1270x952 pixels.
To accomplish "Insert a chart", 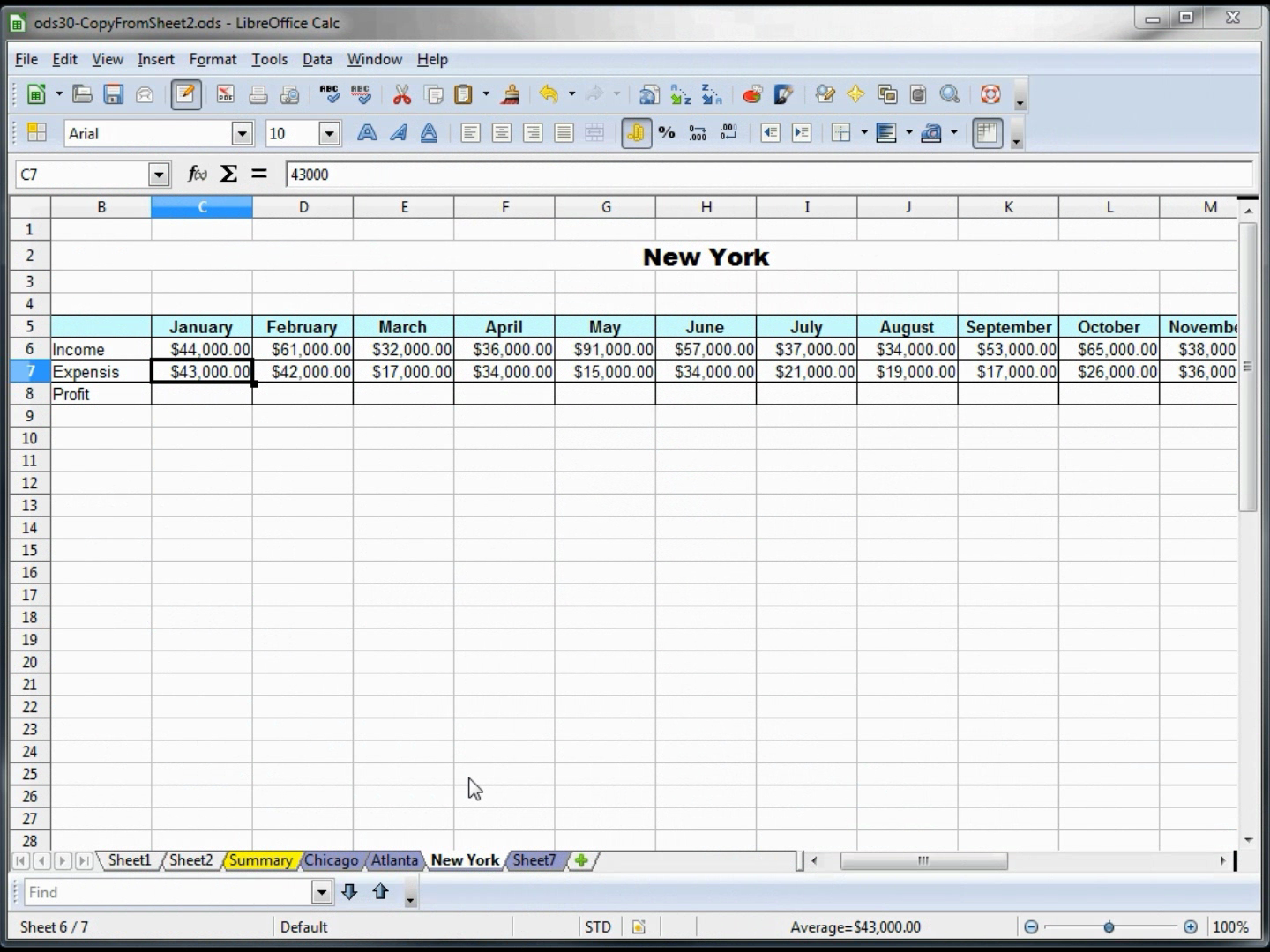I will click(x=751, y=94).
